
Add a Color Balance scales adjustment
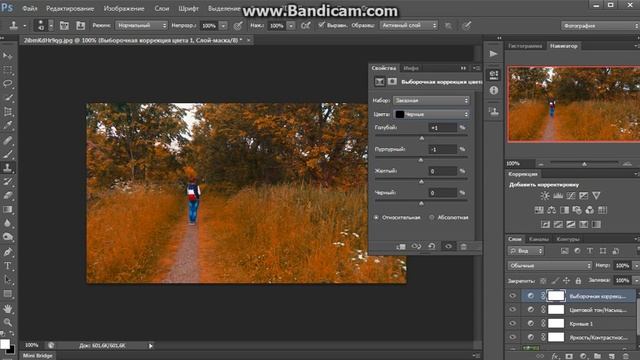point(551,210)
